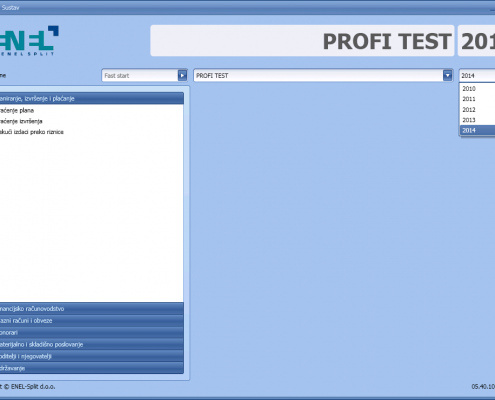Open the Sustav menu in title bar
Screen dimensions: 495x400
(10, 8)
